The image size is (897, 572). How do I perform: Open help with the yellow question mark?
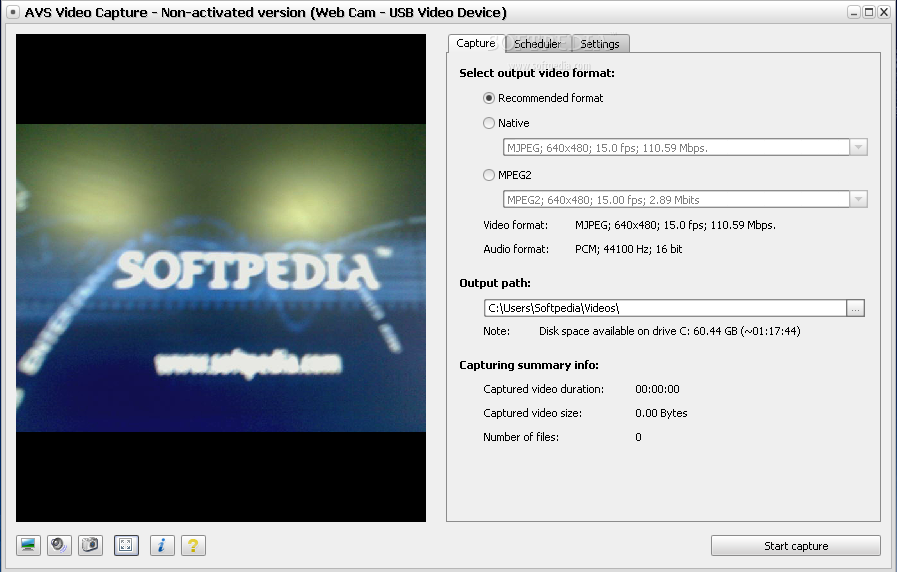(193, 545)
